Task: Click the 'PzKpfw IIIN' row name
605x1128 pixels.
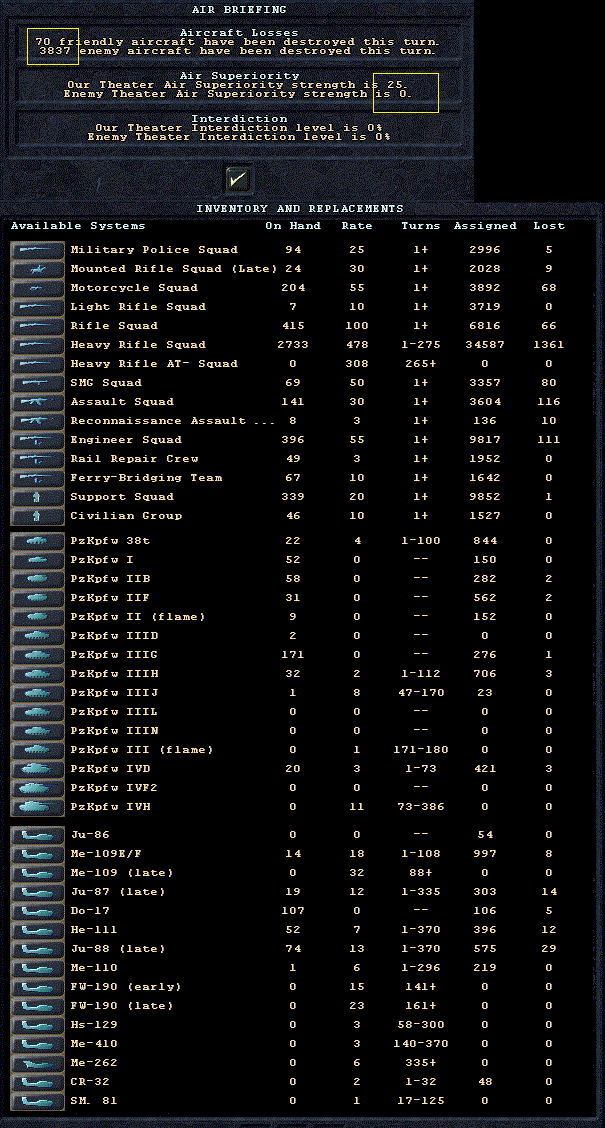Action: click(114, 731)
